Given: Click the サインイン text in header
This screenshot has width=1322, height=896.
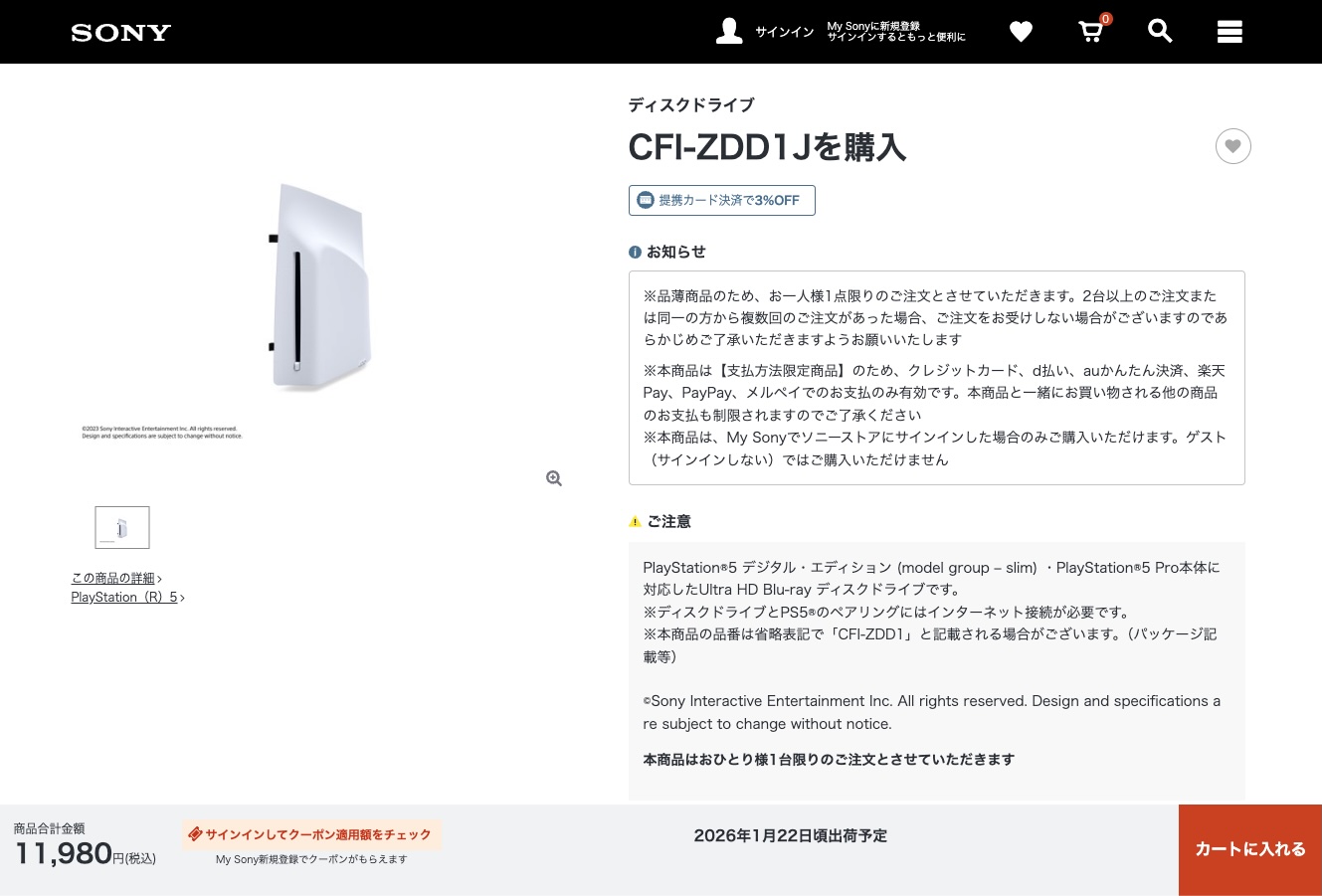Looking at the screenshot, I should (785, 32).
